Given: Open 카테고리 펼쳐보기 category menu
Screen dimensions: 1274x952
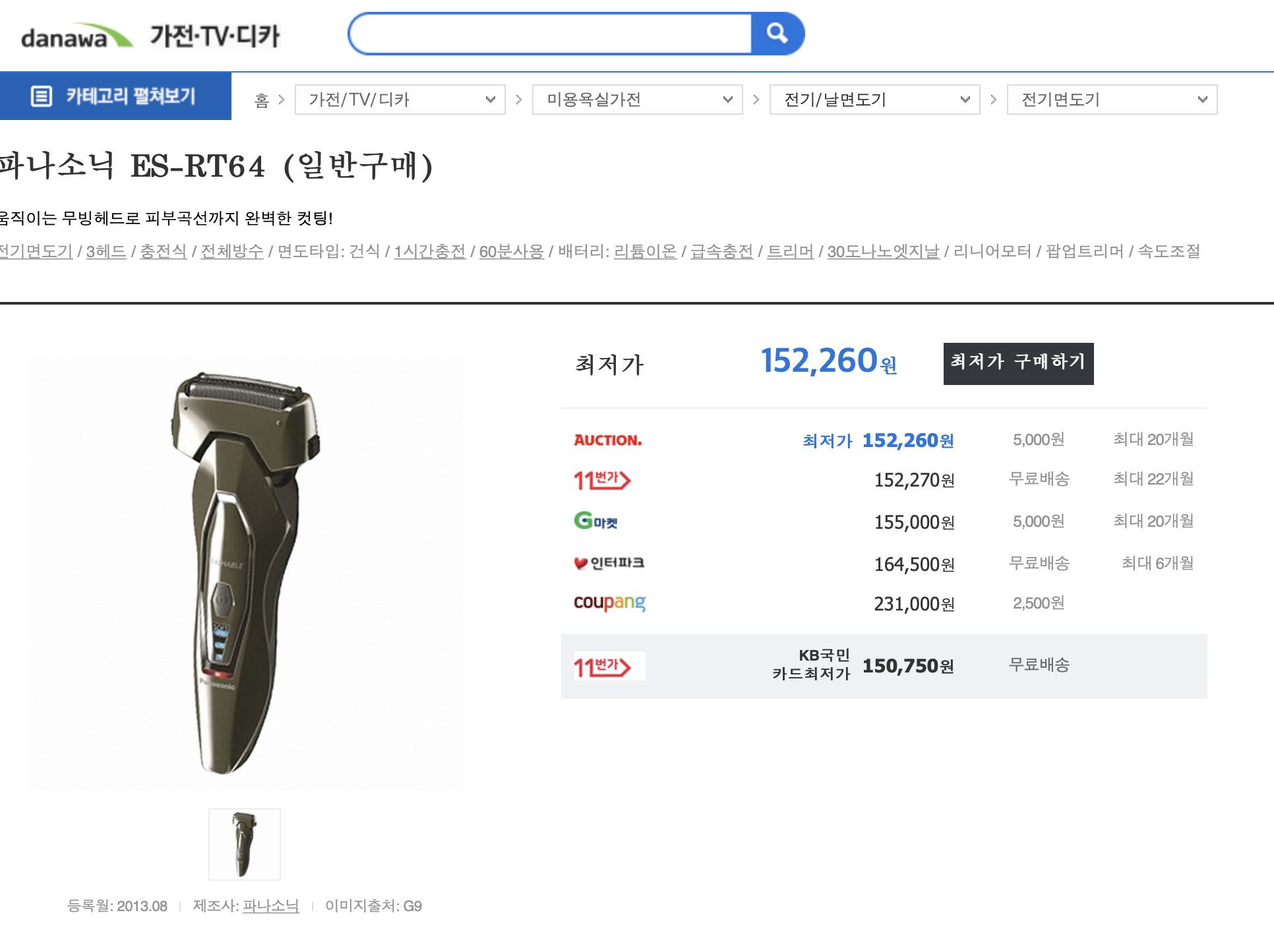Looking at the screenshot, I should (x=115, y=96).
